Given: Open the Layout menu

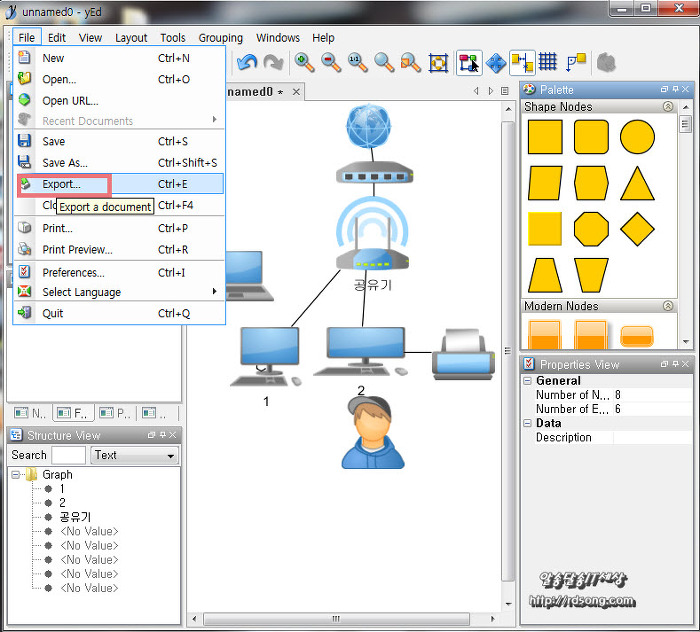Looking at the screenshot, I should pos(131,38).
